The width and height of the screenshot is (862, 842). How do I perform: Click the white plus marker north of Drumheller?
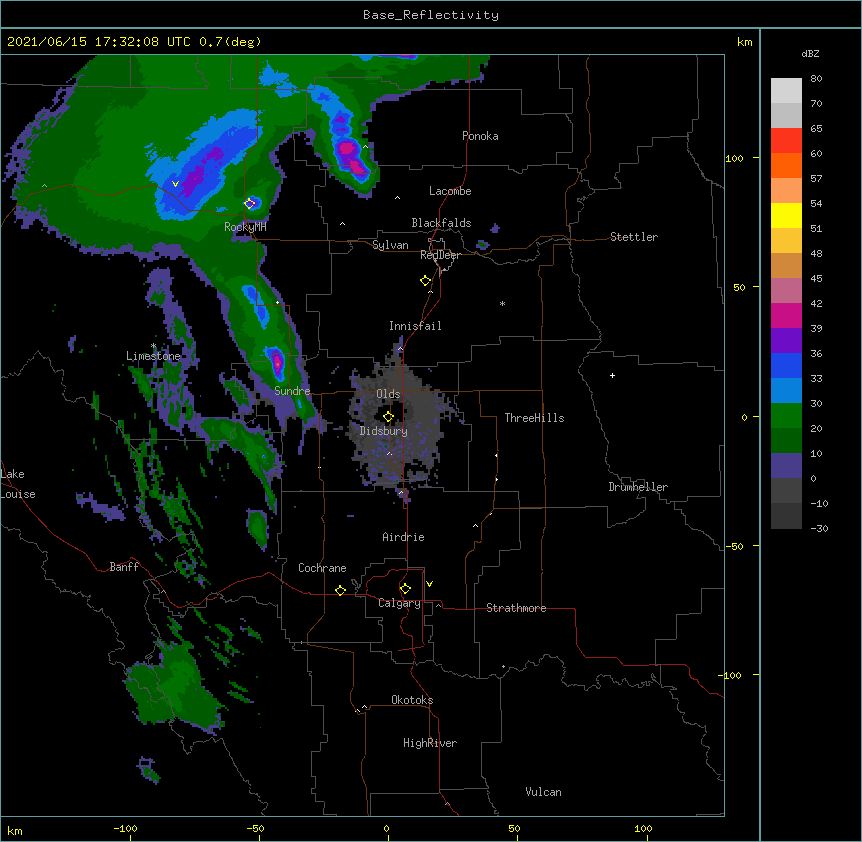(x=612, y=375)
